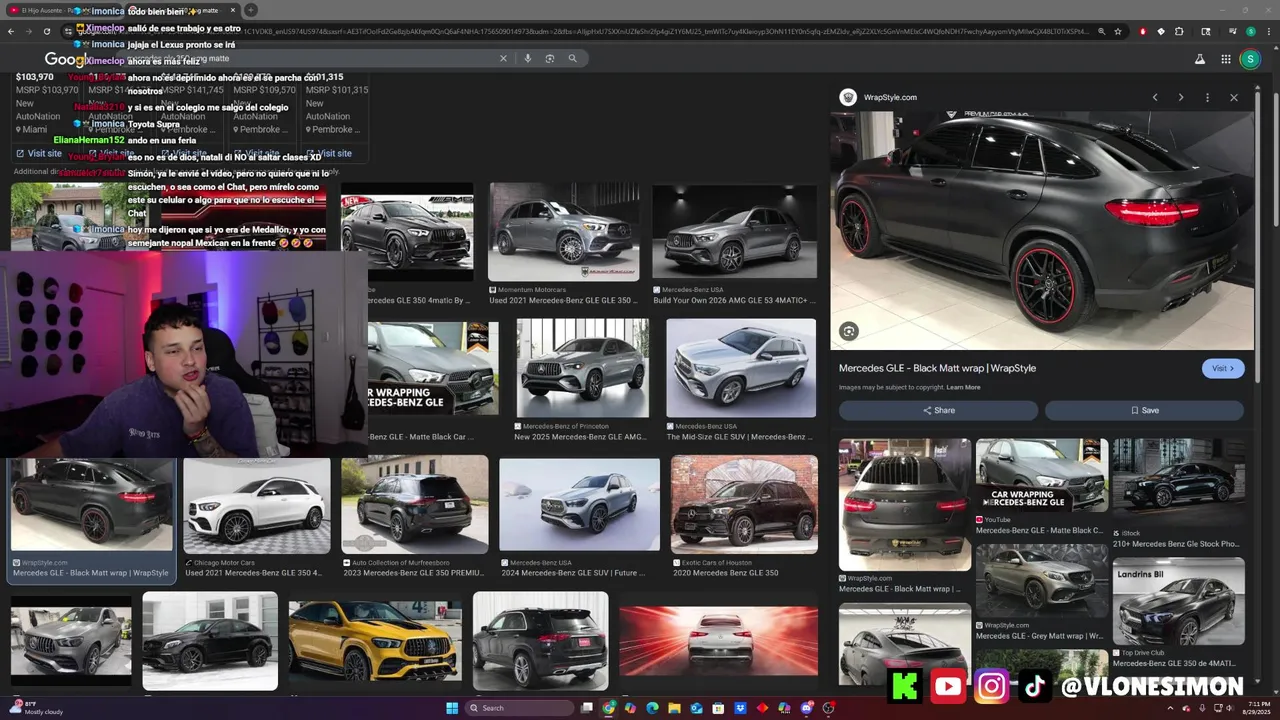Close the image preview panel
This screenshot has height=720, width=1280.
tap(1234, 97)
